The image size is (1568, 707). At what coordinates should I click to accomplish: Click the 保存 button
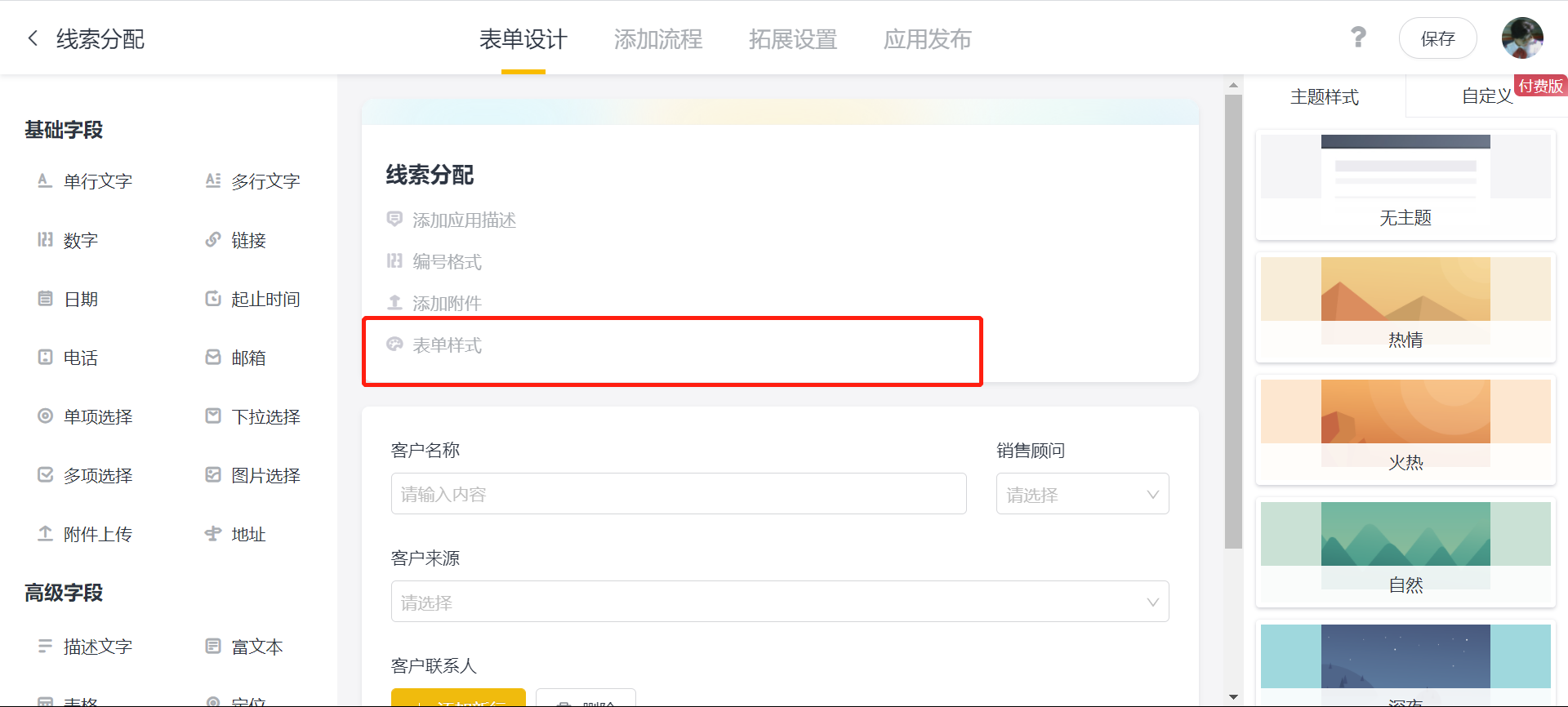pos(1437,38)
